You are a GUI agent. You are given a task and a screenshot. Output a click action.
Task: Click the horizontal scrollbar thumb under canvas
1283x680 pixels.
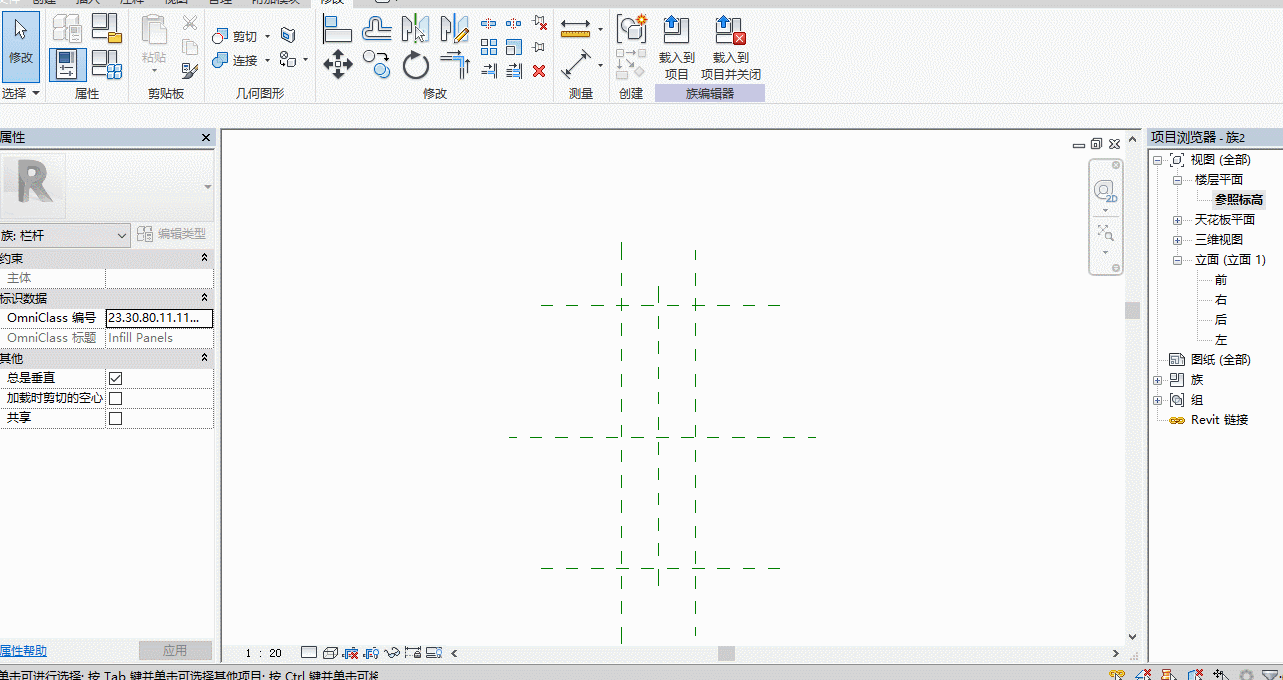[727, 653]
